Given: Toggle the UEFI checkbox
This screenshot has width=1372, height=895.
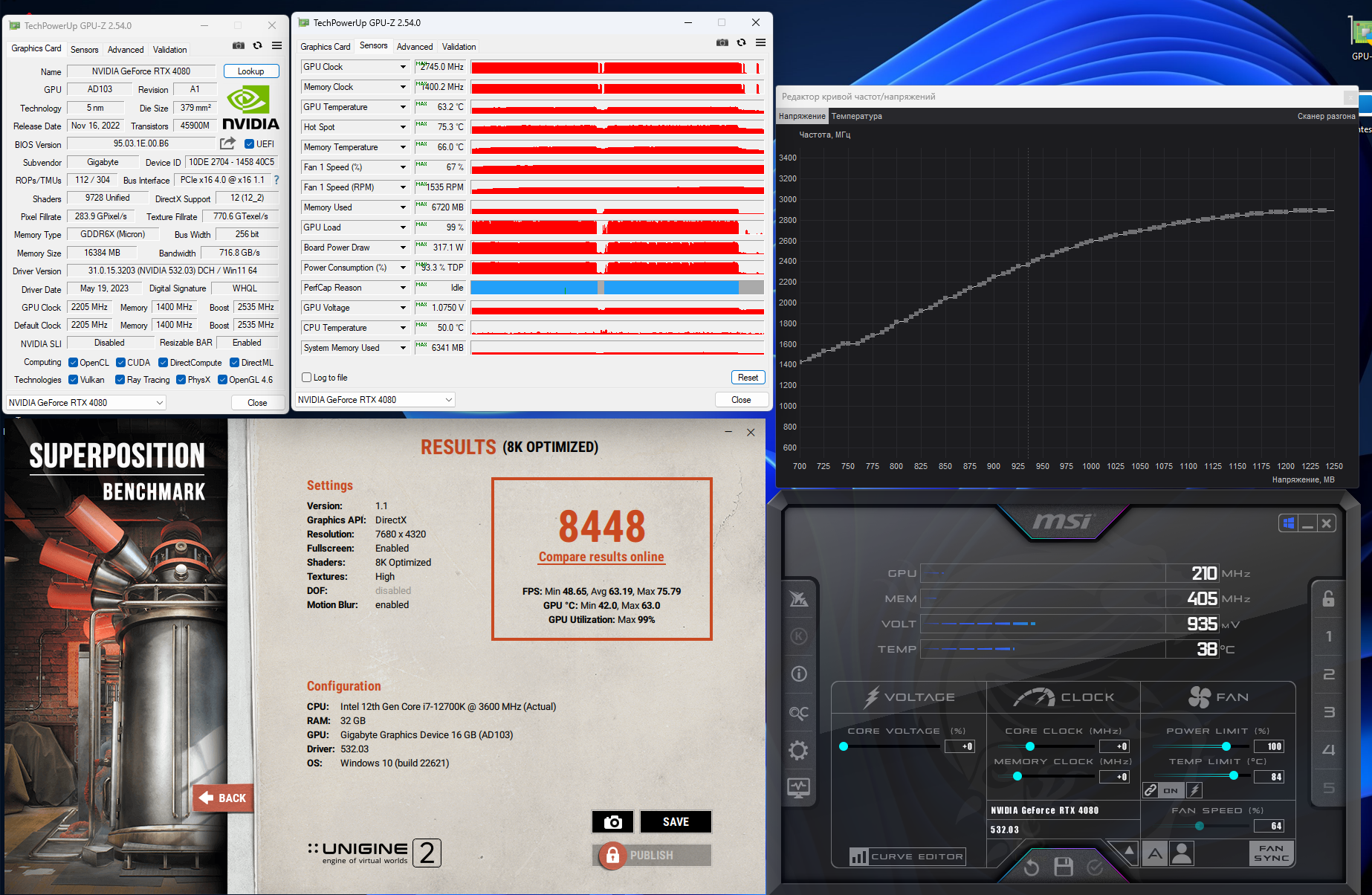Looking at the screenshot, I should [250, 144].
